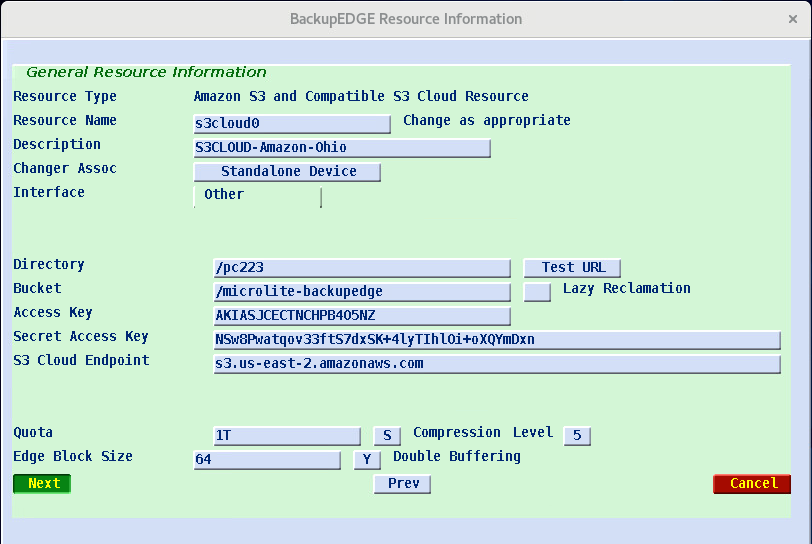Click the Double Buffering label
Image resolution: width=812 pixels, height=544 pixels.
[x=457, y=456]
